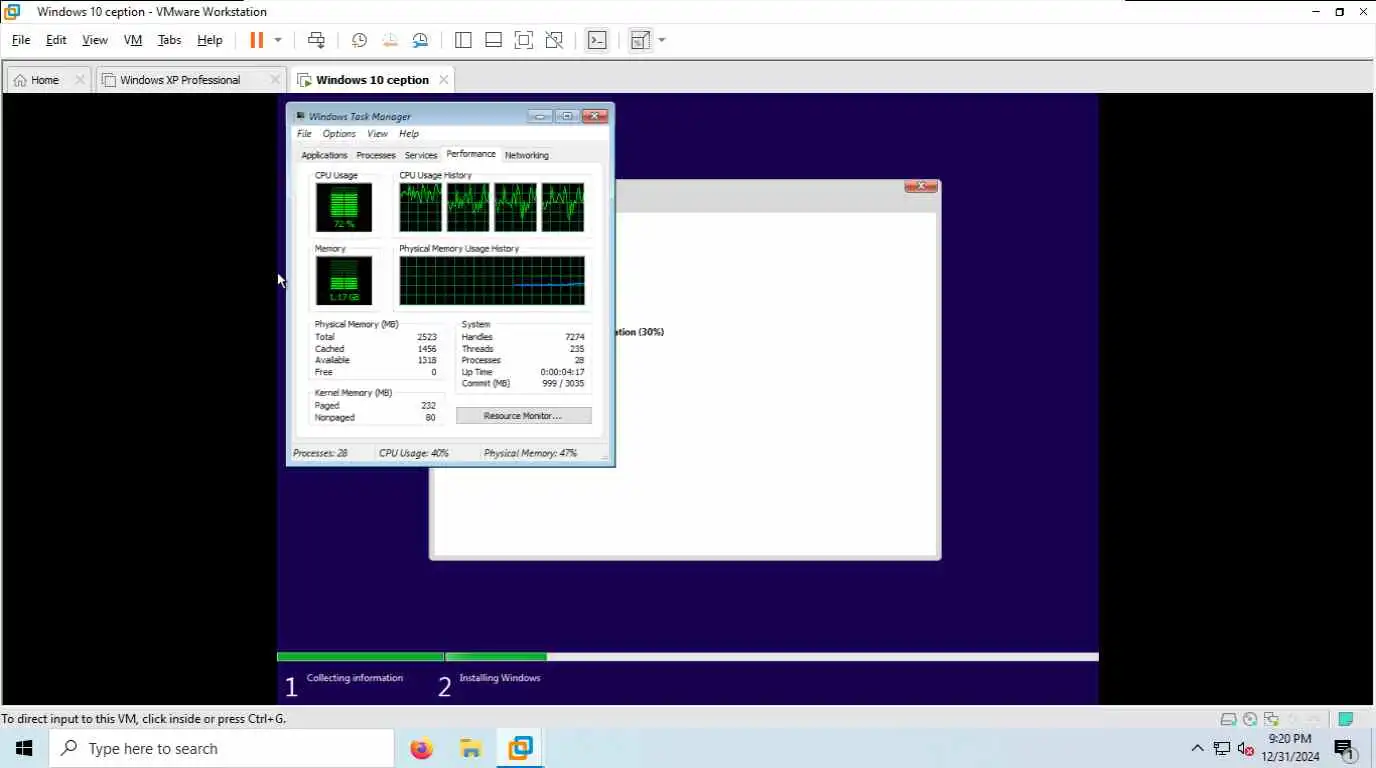Enter full screen mode
The height and width of the screenshot is (768, 1376).
point(523,40)
